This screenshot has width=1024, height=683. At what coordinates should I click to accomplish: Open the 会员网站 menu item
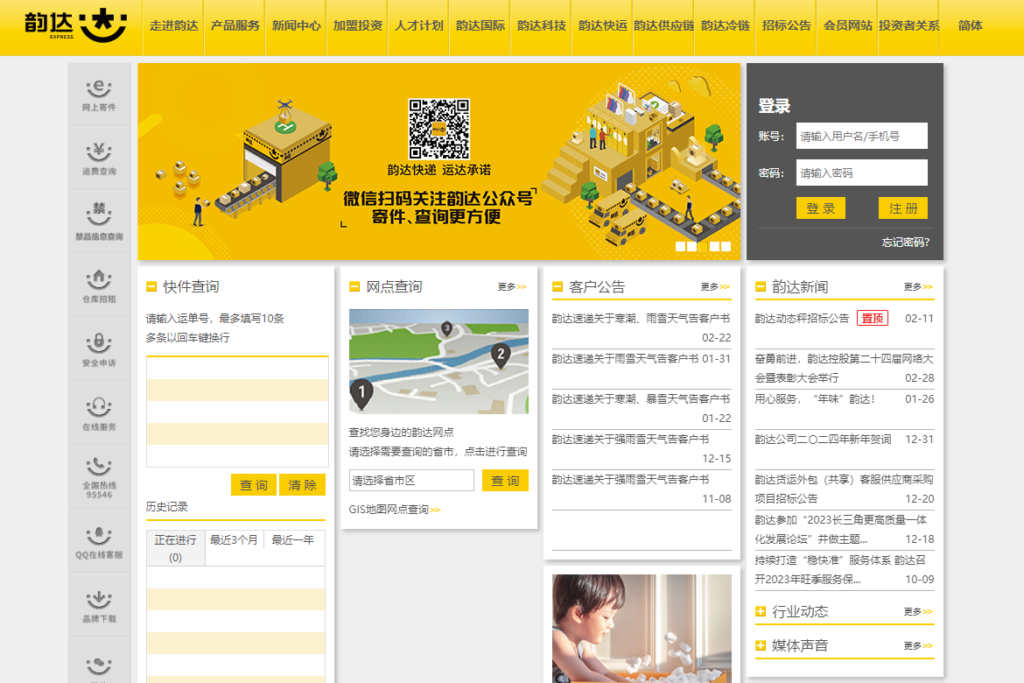pyautogui.click(x=848, y=26)
